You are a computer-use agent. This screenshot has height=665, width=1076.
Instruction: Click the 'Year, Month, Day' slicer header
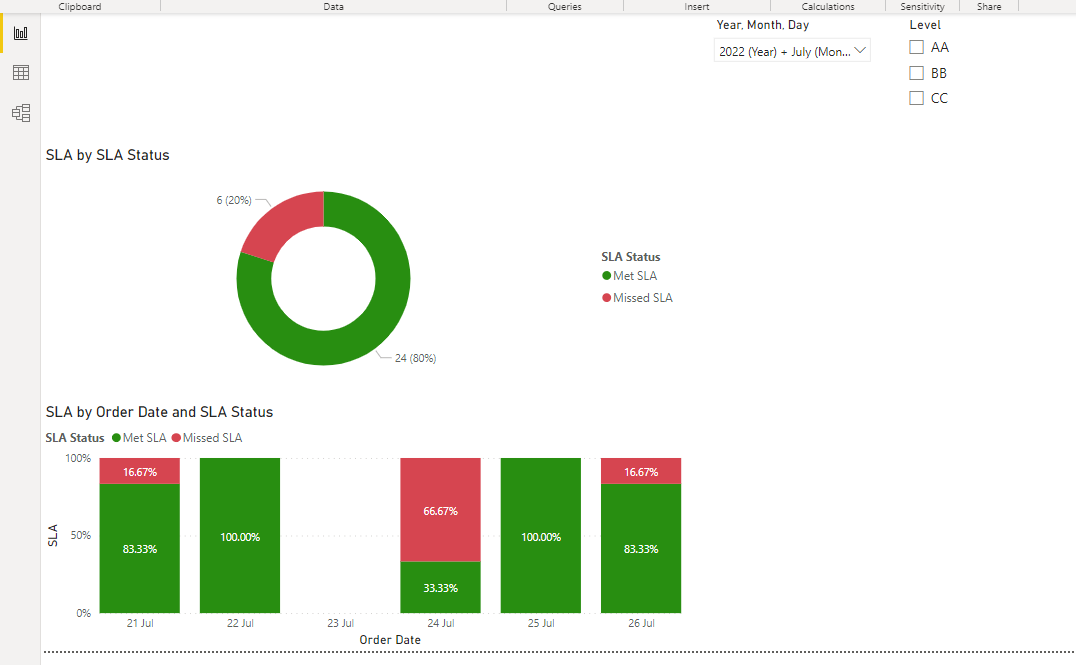pos(762,25)
